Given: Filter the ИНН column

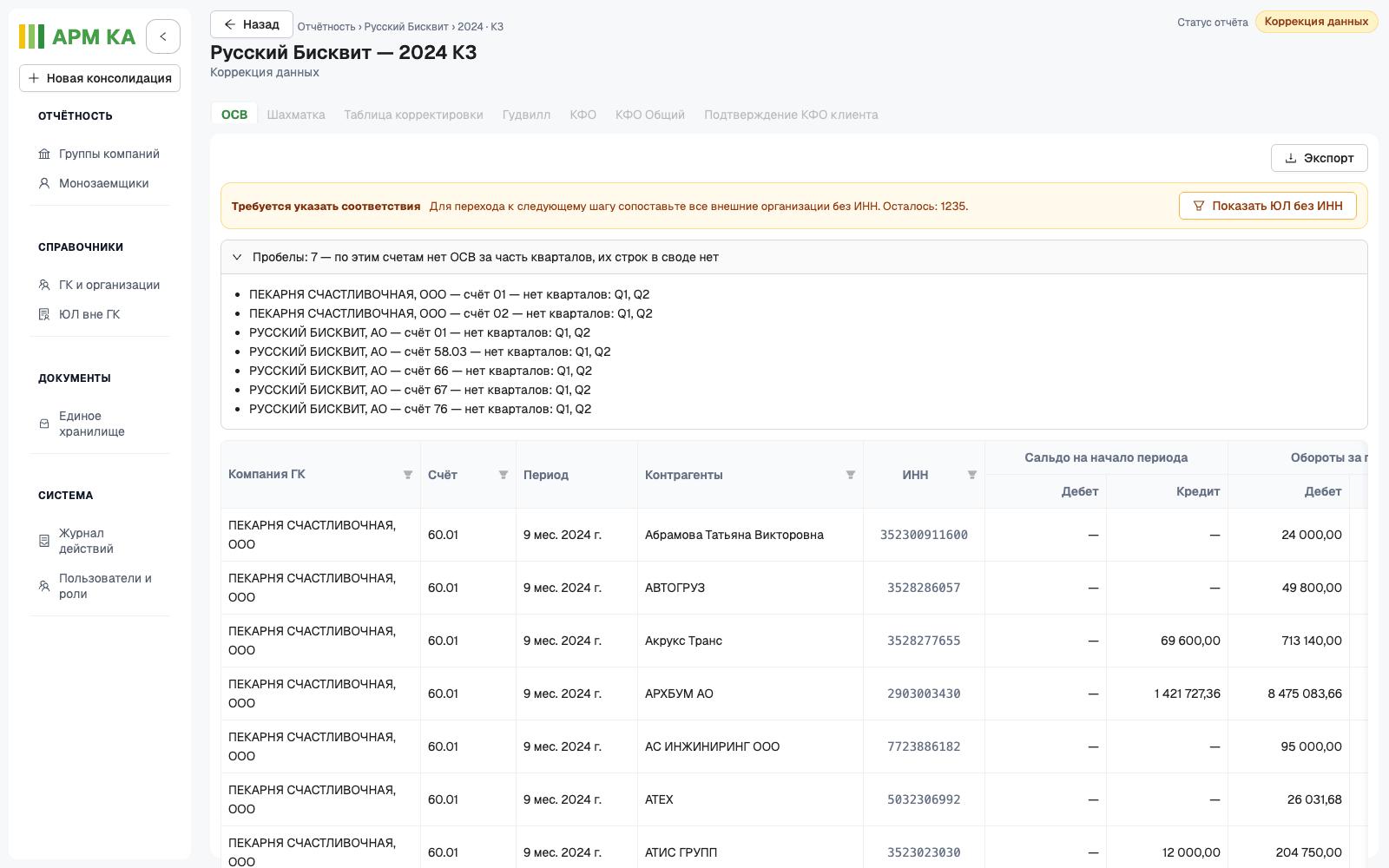Looking at the screenshot, I should click(972, 475).
